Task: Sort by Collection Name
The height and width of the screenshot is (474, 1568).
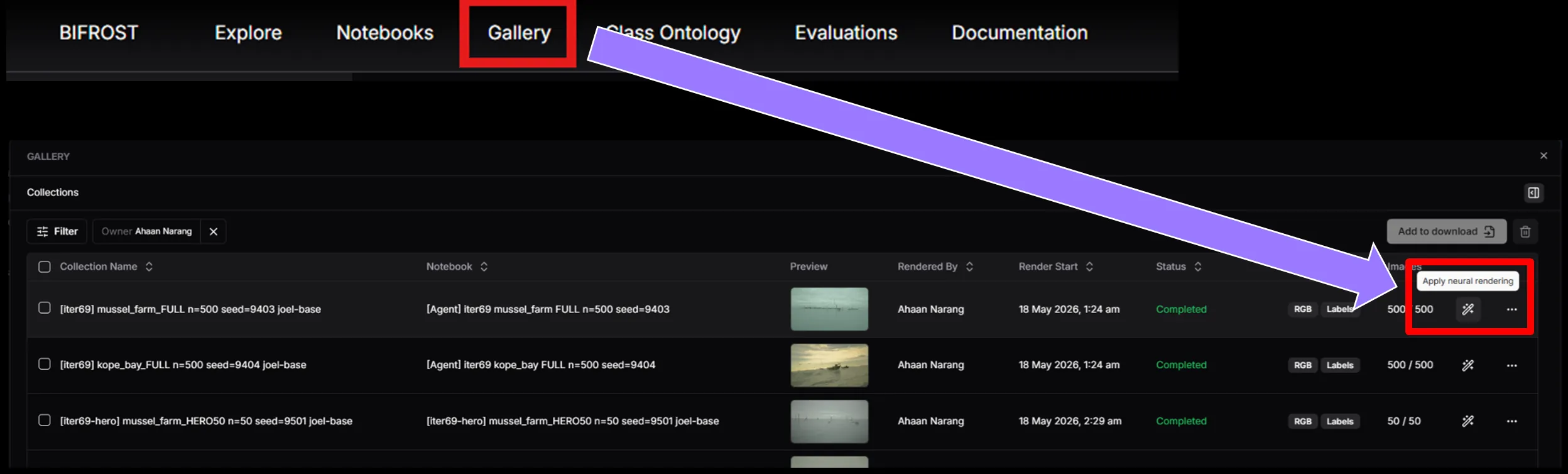Action: click(106, 267)
